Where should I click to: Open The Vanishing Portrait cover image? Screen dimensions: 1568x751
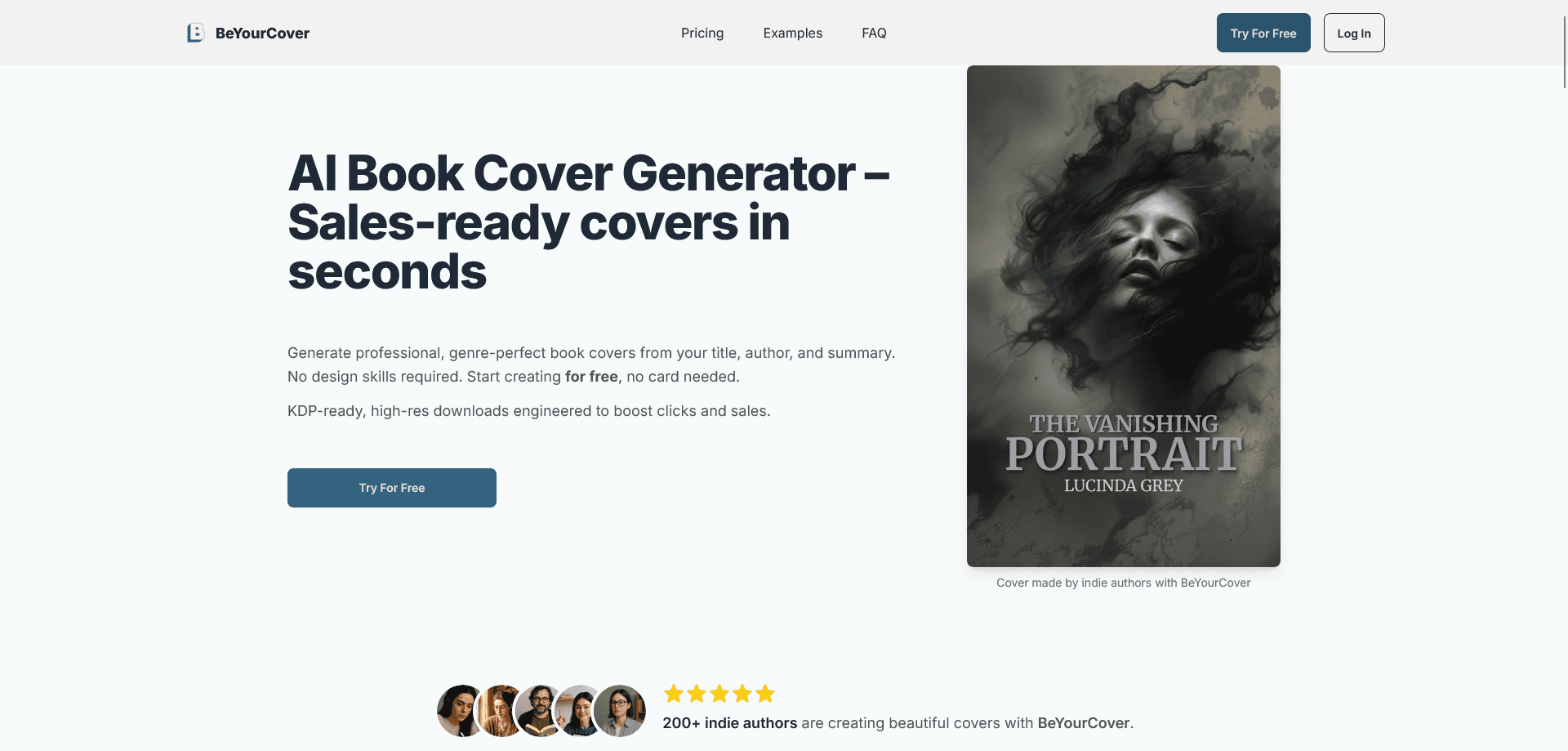[1124, 316]
